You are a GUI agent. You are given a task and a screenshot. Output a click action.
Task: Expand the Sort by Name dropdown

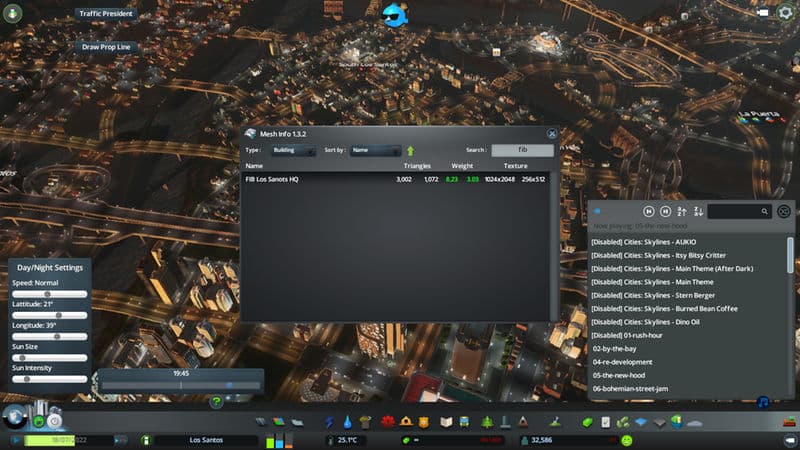click(374, 150)
